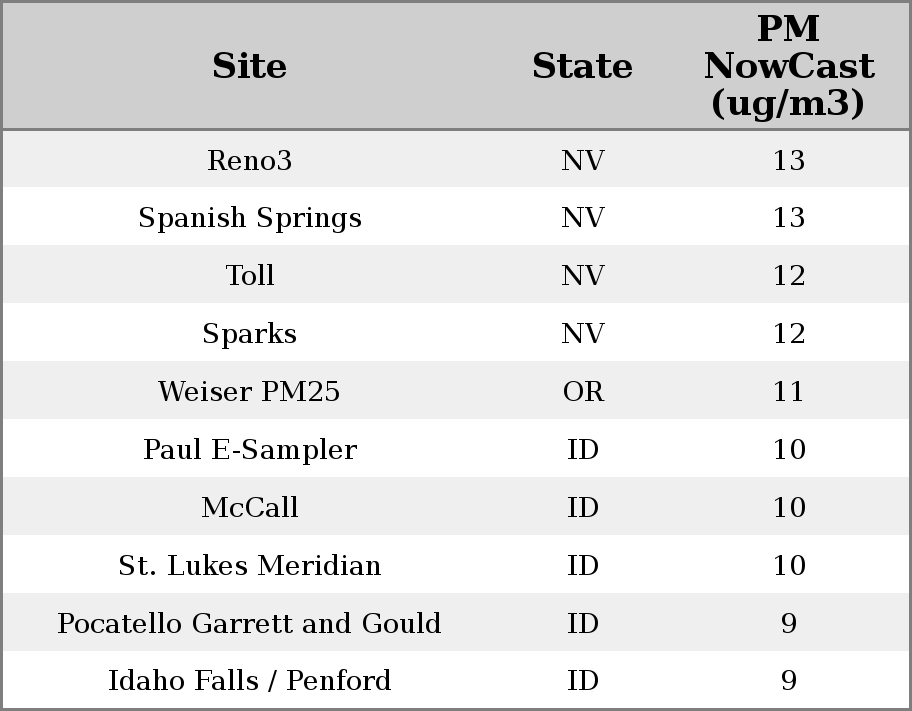Click the State column header

point(582,66)
